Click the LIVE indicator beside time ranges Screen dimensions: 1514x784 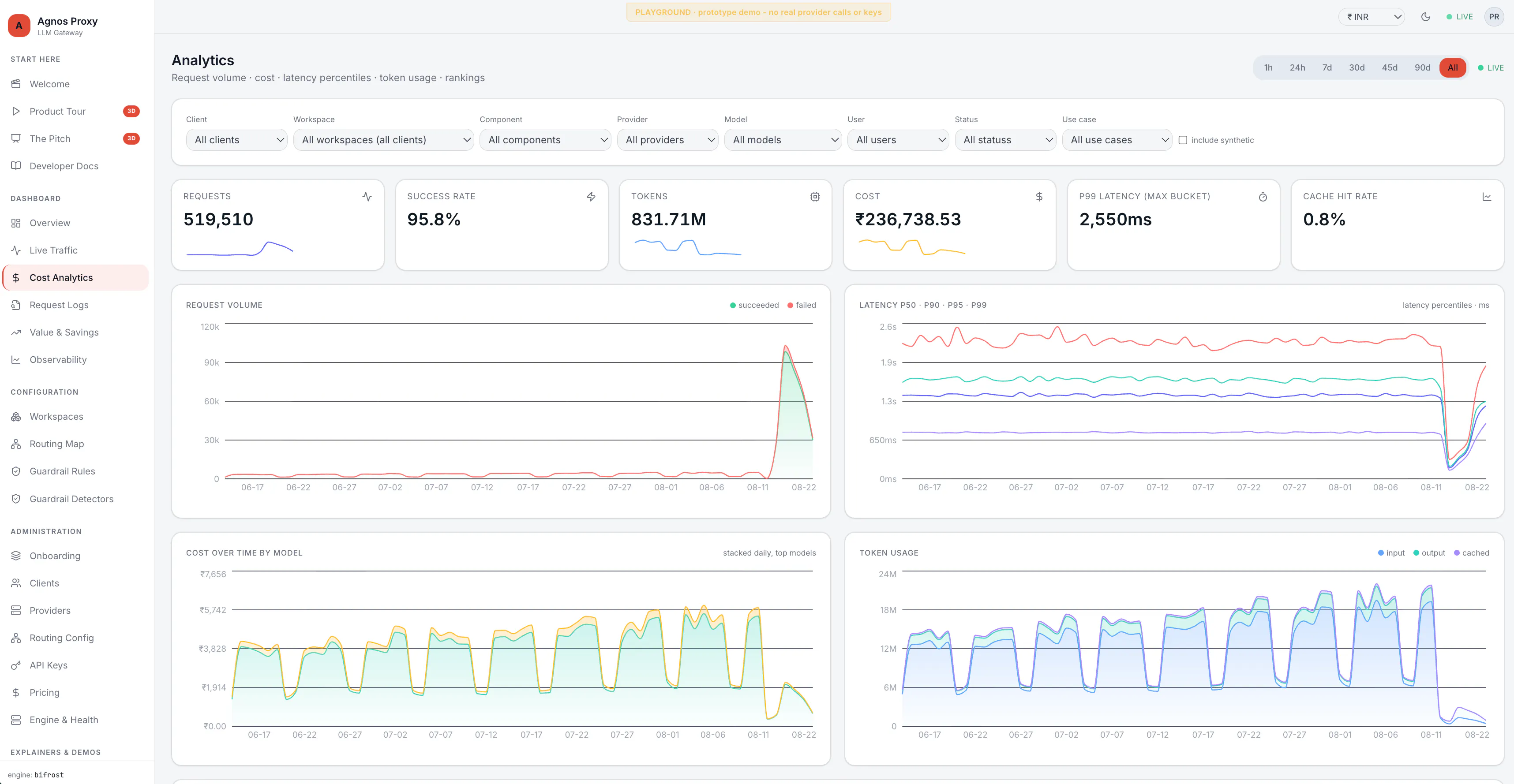pos(1491,67)
